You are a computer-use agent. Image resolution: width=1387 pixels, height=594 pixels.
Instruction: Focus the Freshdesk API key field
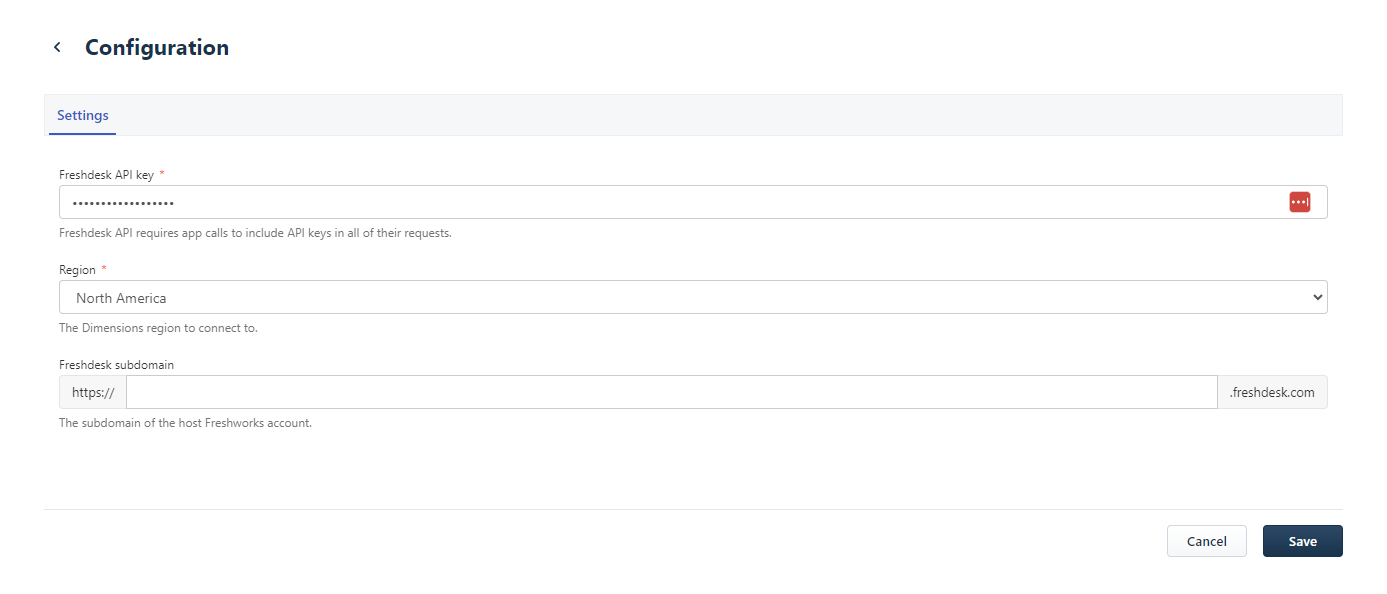[660, 202]
